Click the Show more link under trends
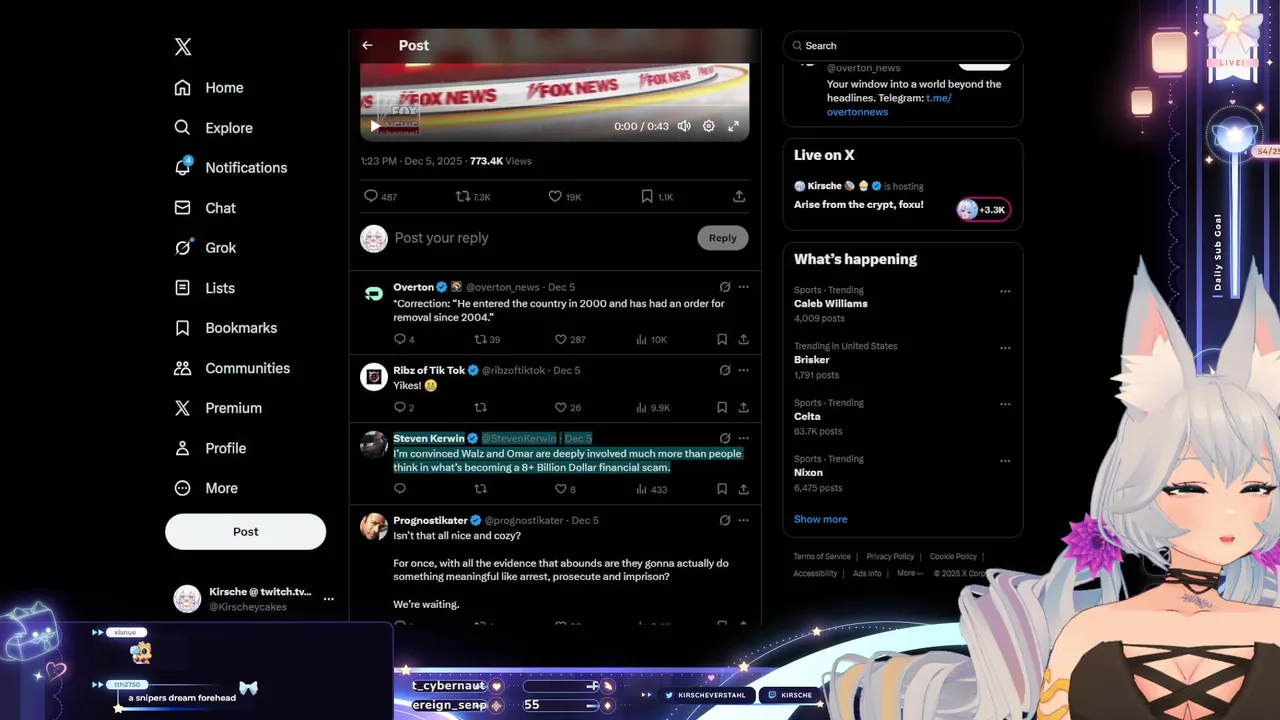 pyautogui.click(x=820, y=519)
